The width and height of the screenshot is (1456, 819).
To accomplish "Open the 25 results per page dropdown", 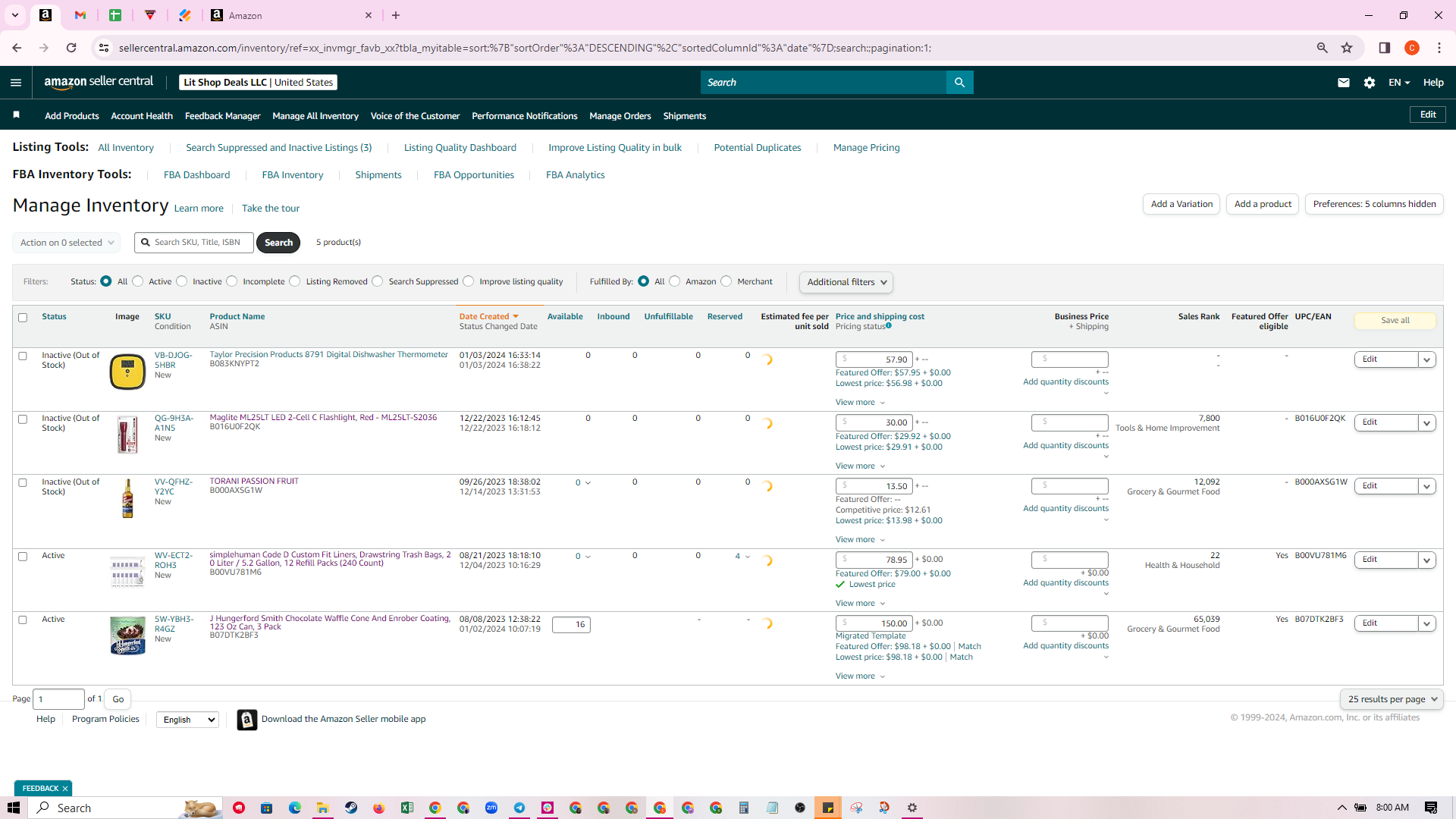I will pos(1392,699).
